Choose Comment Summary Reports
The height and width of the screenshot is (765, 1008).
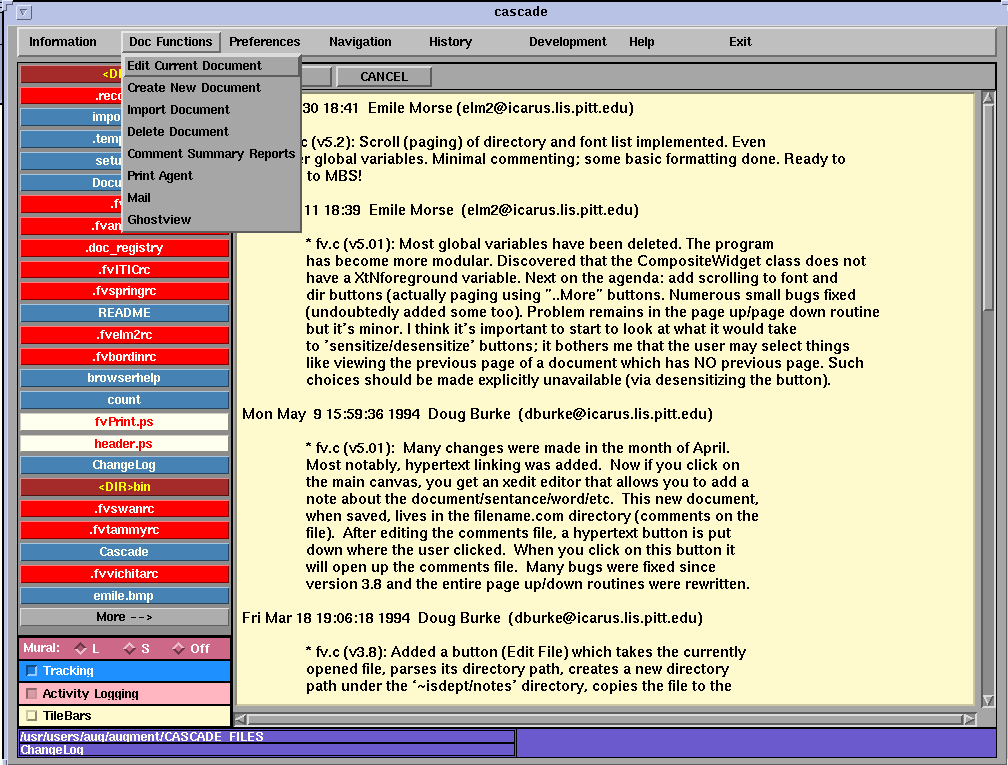[x=211, y=154]
